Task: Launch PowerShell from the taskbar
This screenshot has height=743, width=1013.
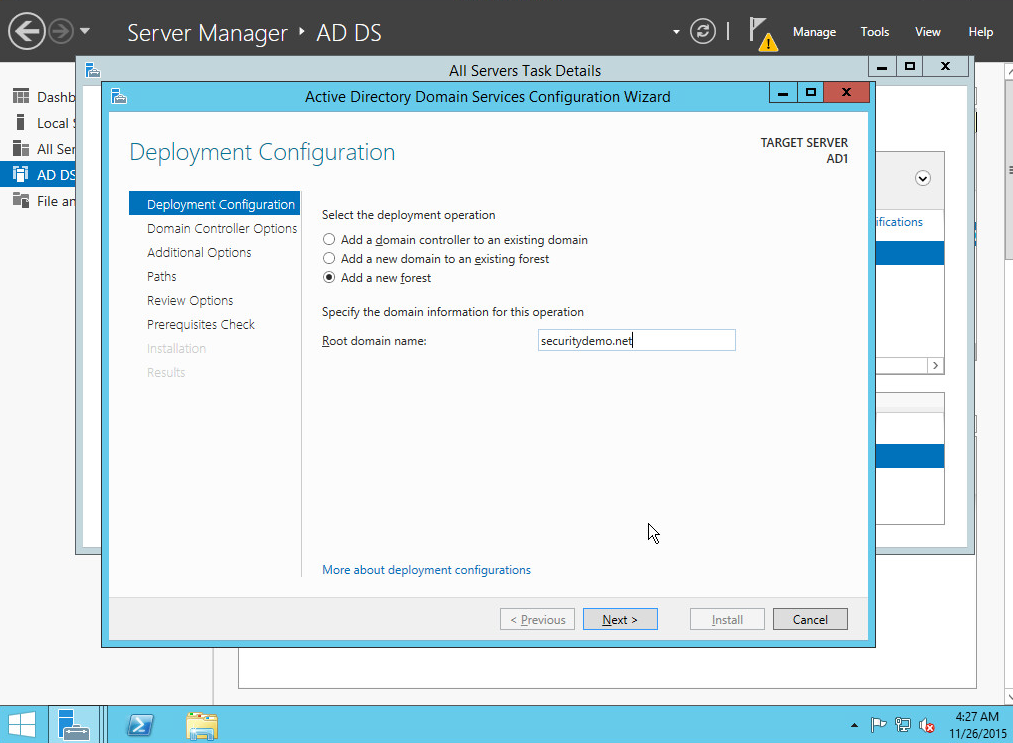Action: tap(140, 724)
